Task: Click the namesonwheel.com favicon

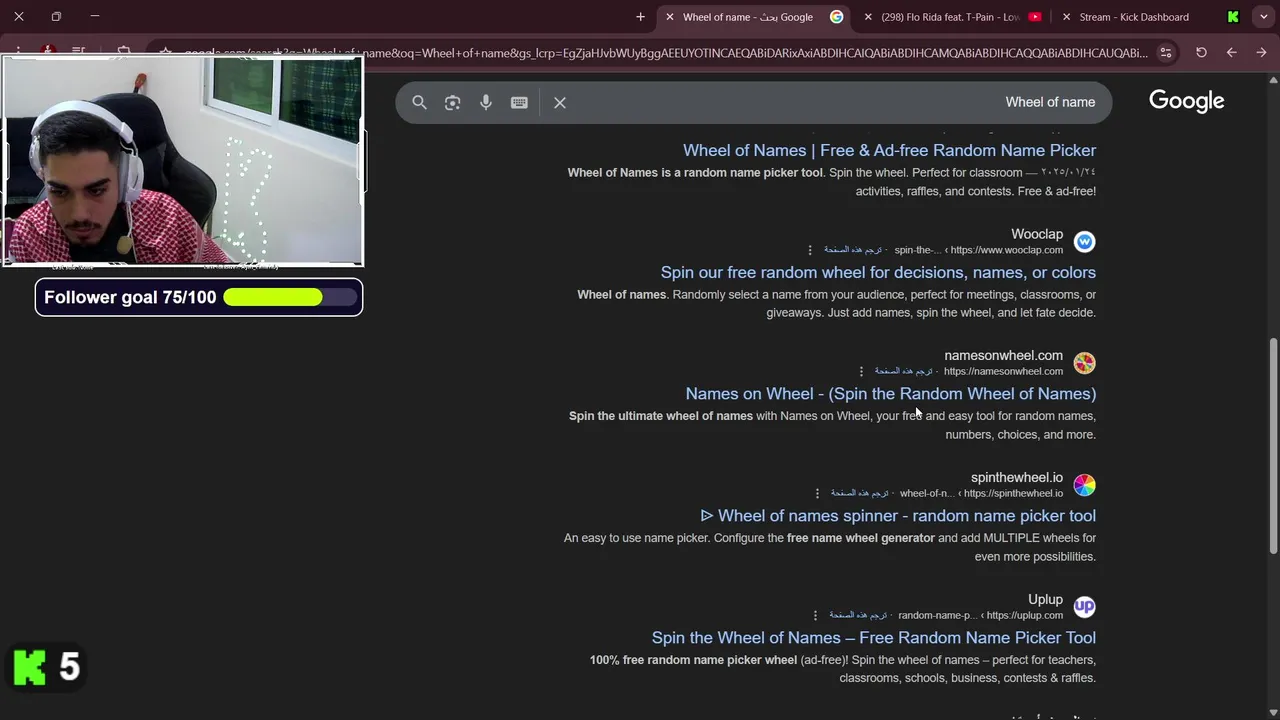Action: [x=1084, y=363]
